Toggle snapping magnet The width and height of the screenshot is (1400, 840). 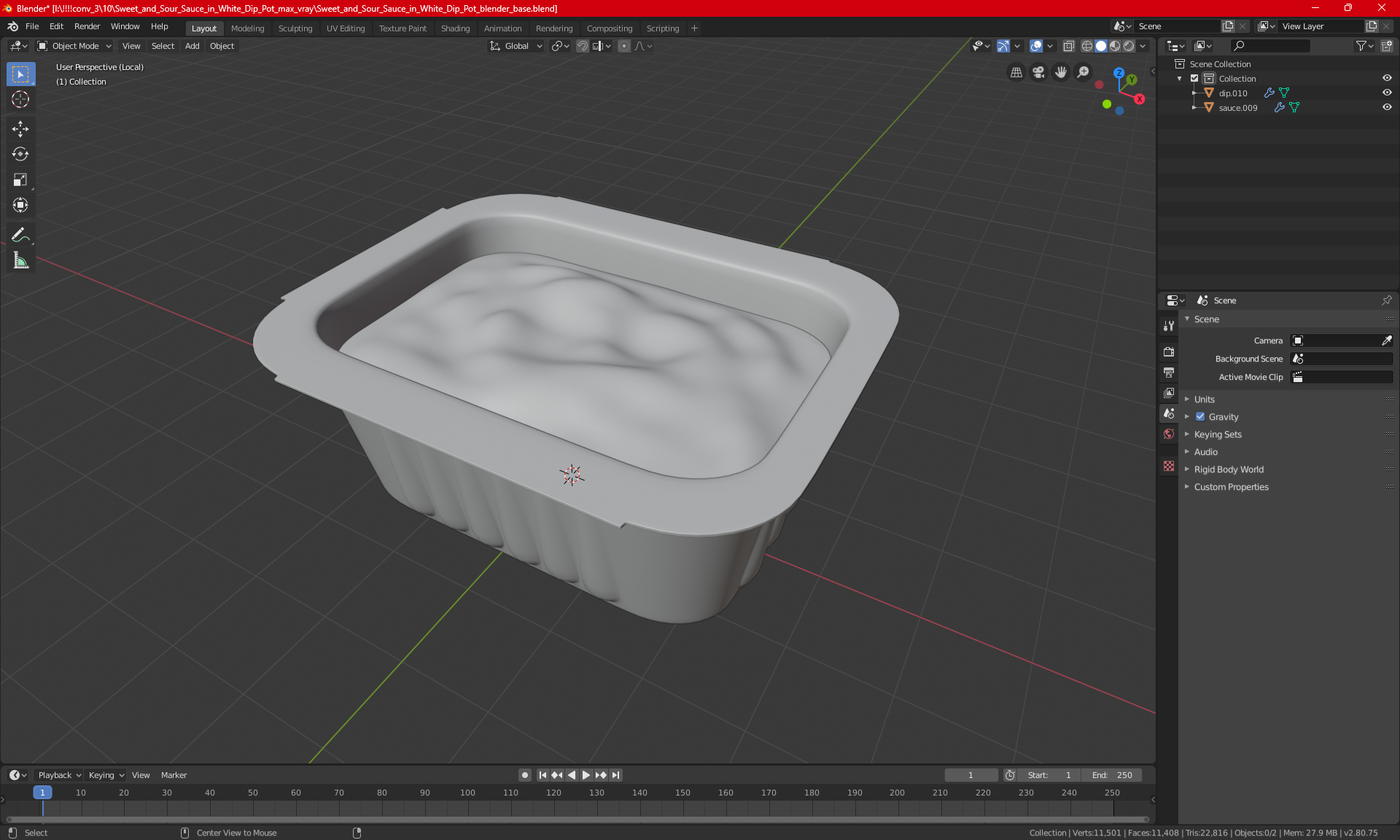click(x=583, y=46)
